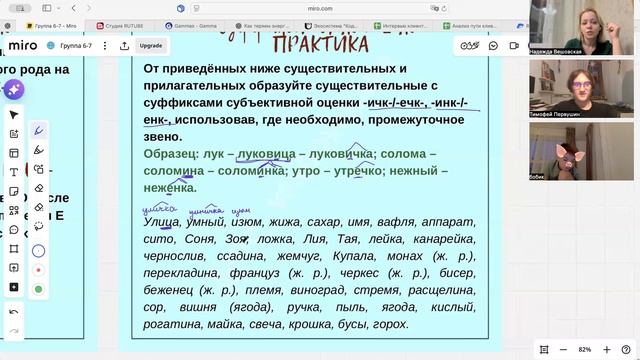The height and width of the screenshot is (360, 640).
Task: Select the Smart drawing tool
Action: (39, 169)
